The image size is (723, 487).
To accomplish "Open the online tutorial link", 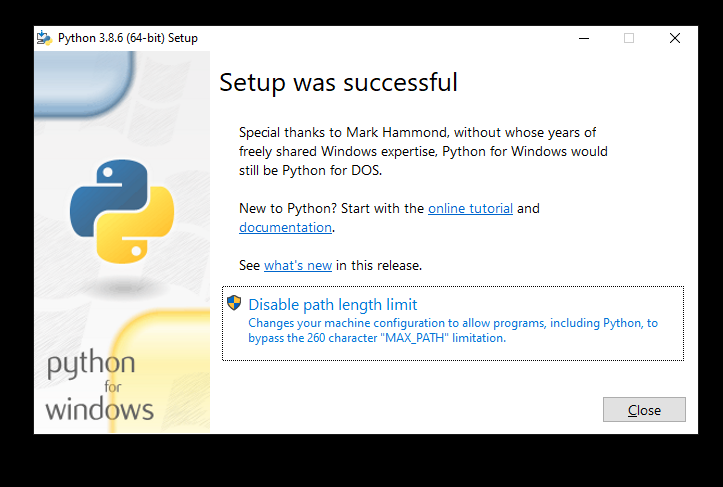I will [x=470, y=208].
